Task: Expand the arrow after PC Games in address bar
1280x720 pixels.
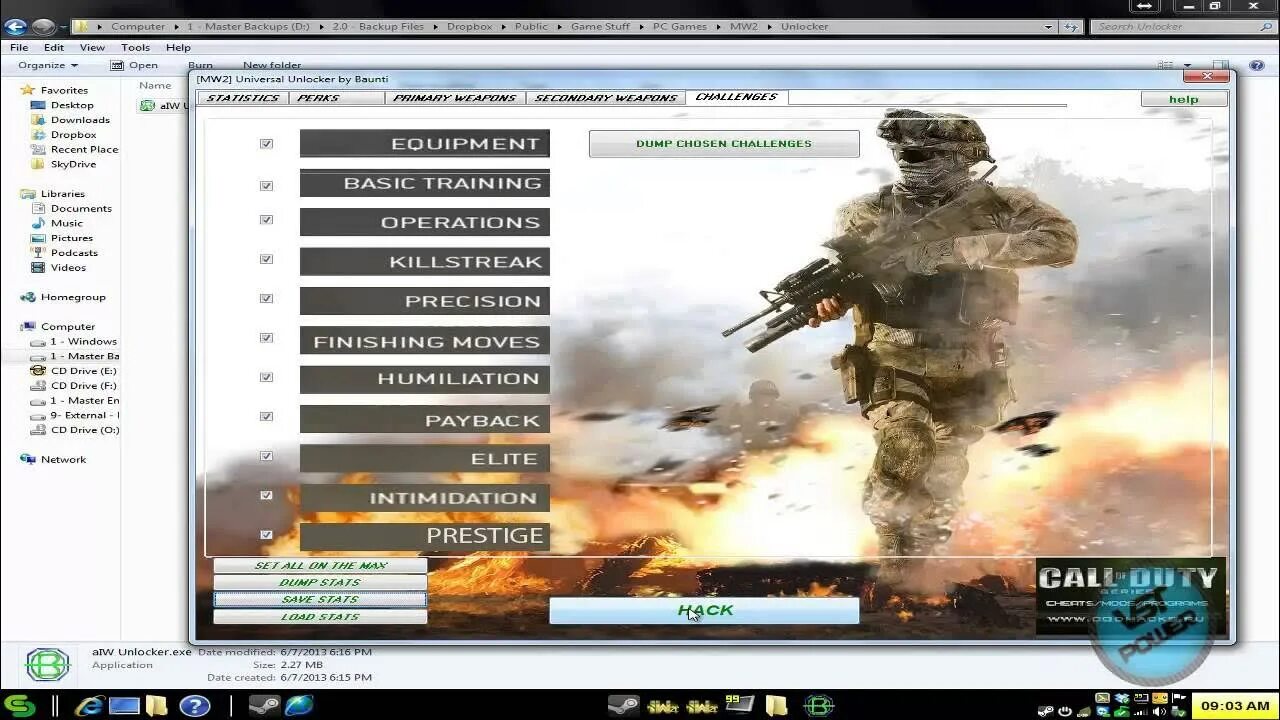Action: pyautogui.click(x=716, y=27)
